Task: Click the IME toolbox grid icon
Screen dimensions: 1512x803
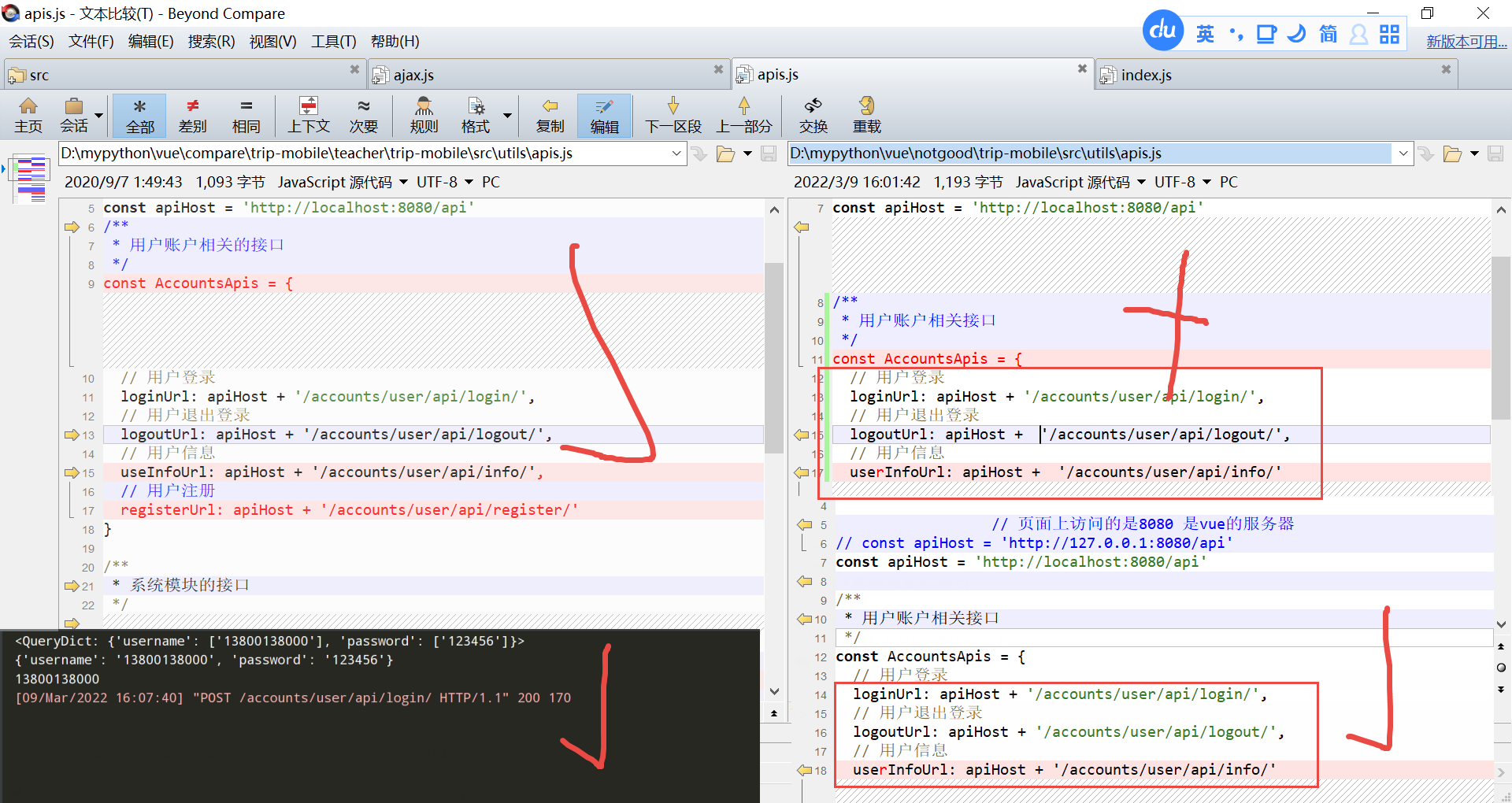Action: tap(1390, 34)
